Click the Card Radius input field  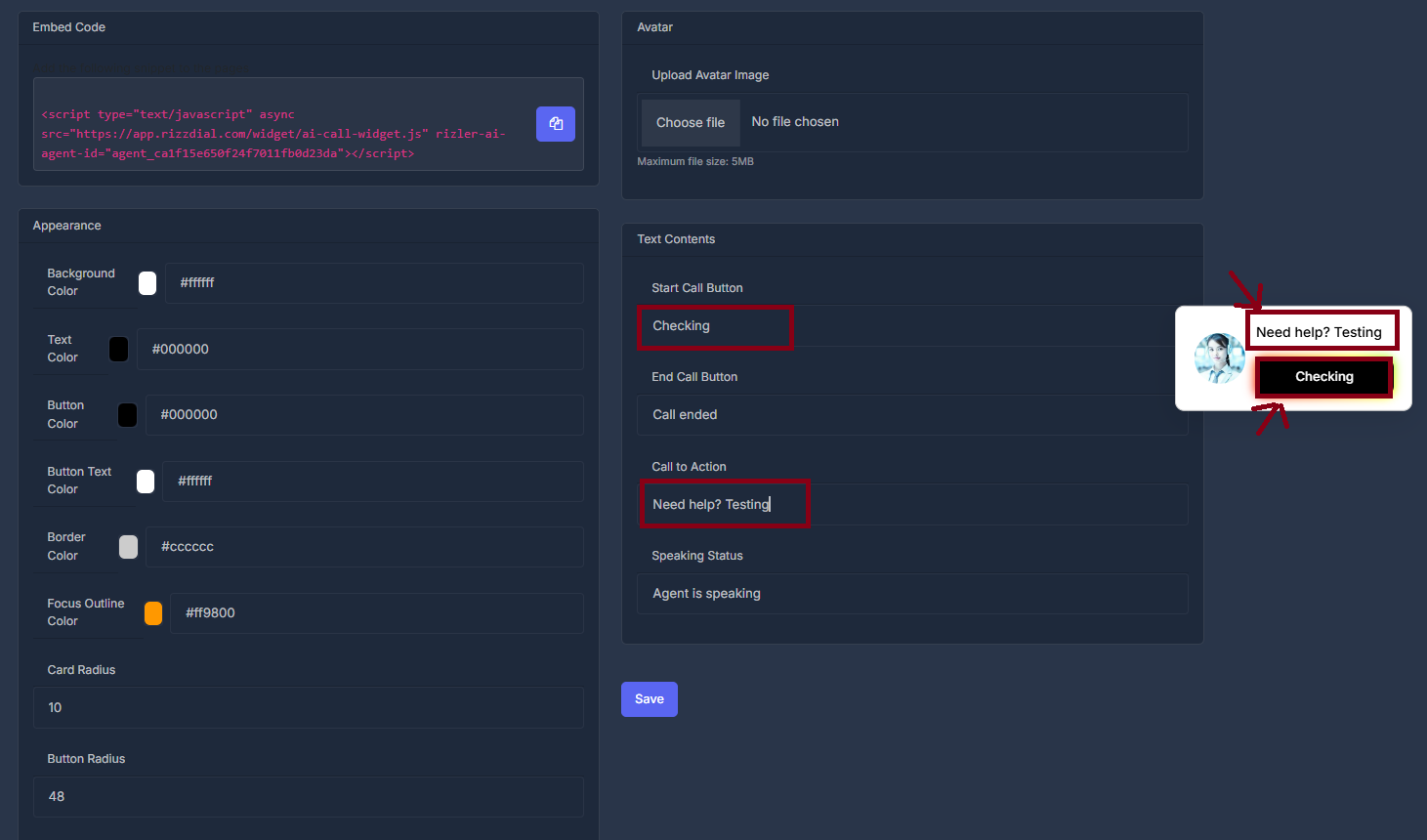click(309, 708)
